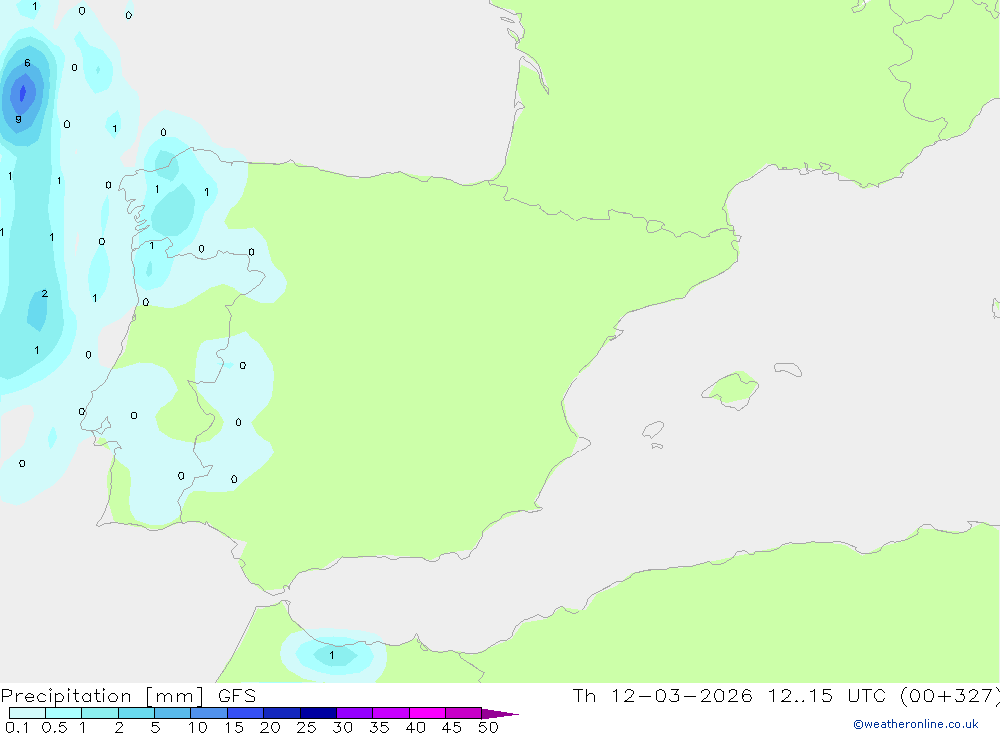The height and width of the screenshot is (733, 1000).
Task: Select the 10–15 mm legend swatch
Action: click(209, 713)
